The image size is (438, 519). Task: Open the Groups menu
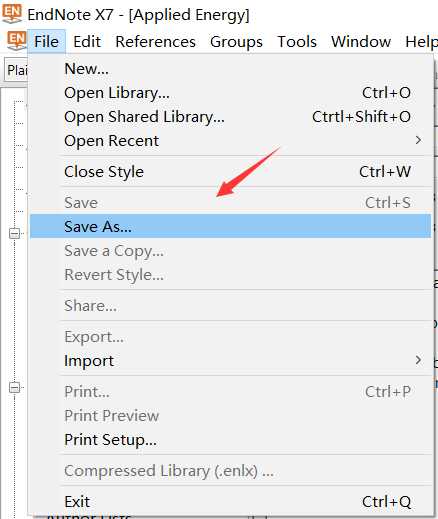pos(236,42)
